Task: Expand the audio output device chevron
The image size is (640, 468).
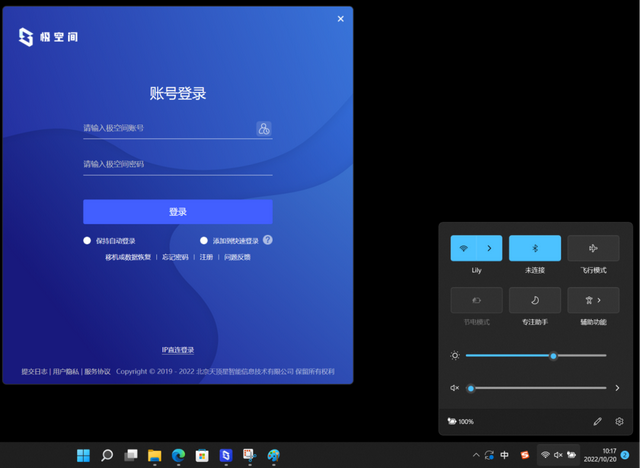Action: click(617, 388)
